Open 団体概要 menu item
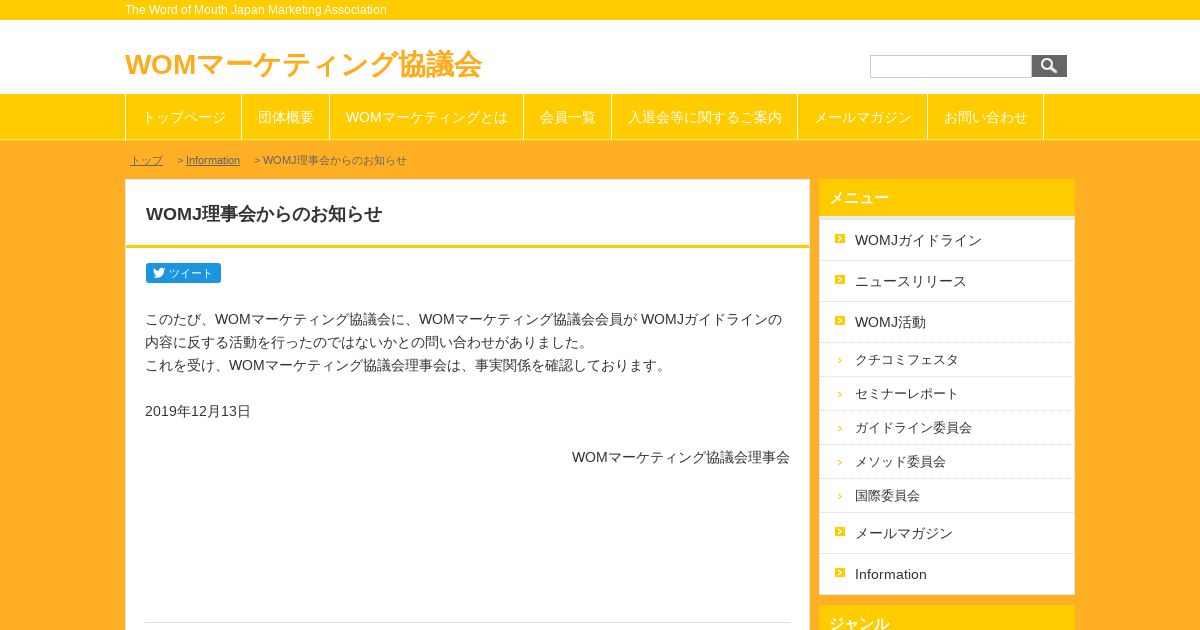This screenshot has height=630, width=1200. click(x=286, y=117)
